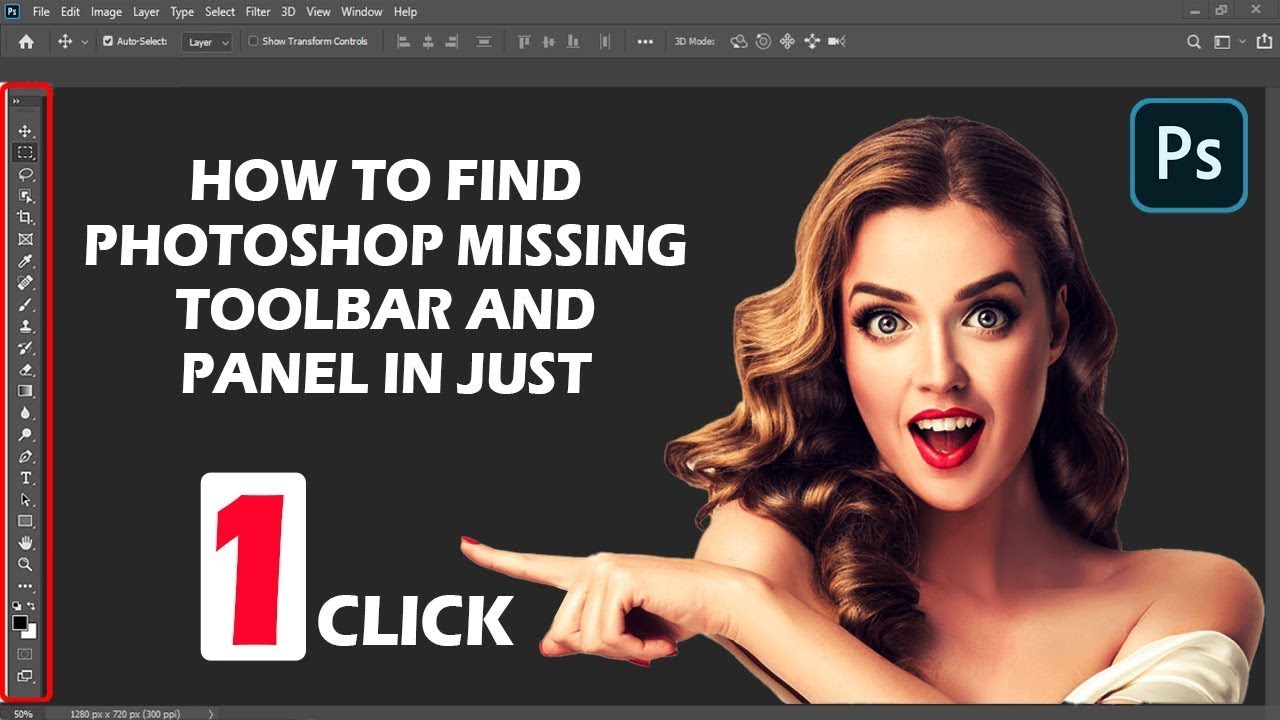Select the Frame tool
Image resolution: width=1280 pixels, height=720 pixels.
25,239
